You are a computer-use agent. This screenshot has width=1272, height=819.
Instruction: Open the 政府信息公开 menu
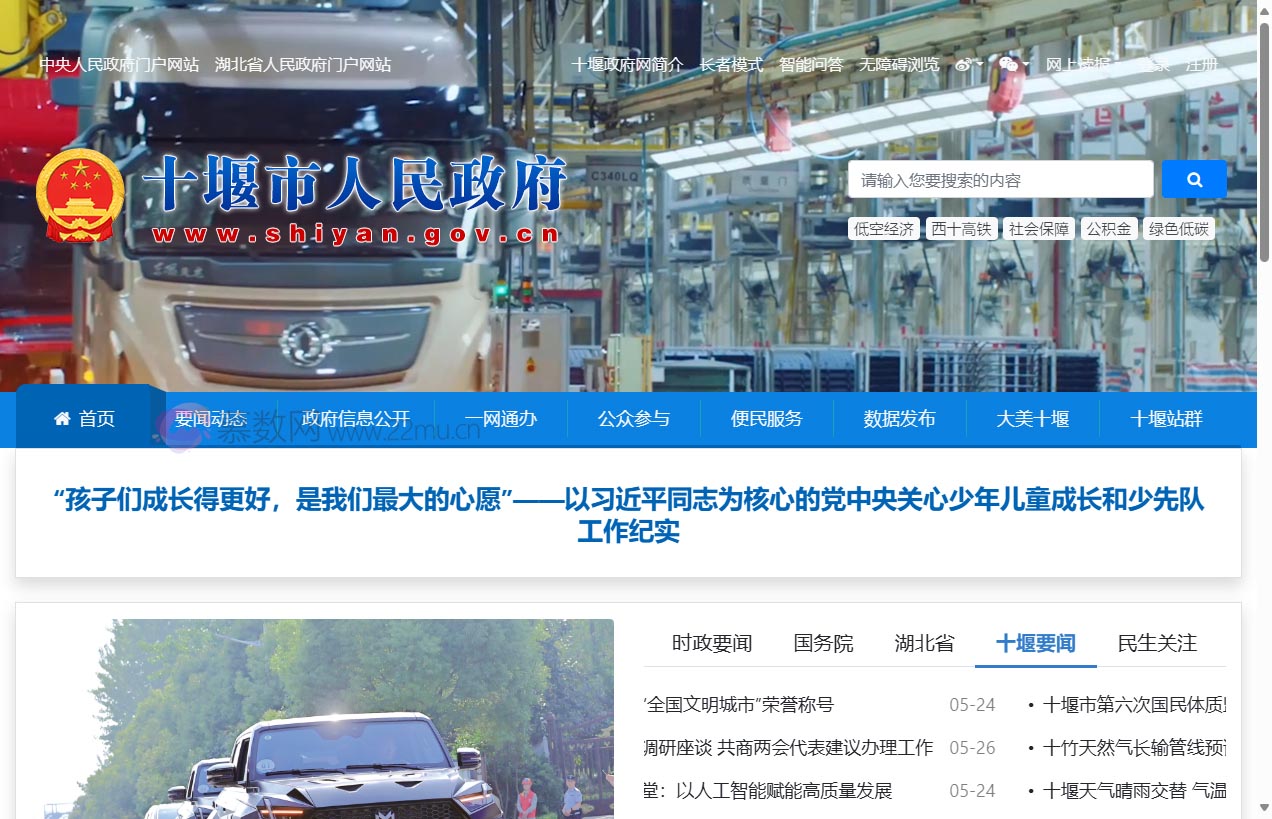(x=354, y=418)
